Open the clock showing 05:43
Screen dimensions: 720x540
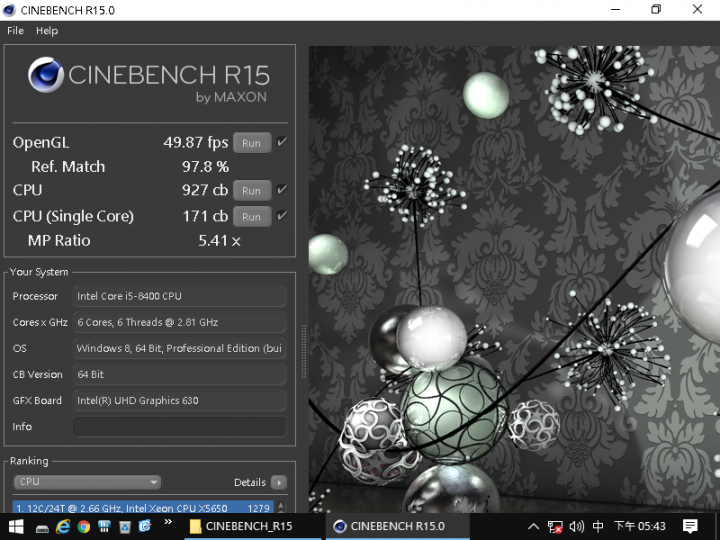(x=640, y=526)
